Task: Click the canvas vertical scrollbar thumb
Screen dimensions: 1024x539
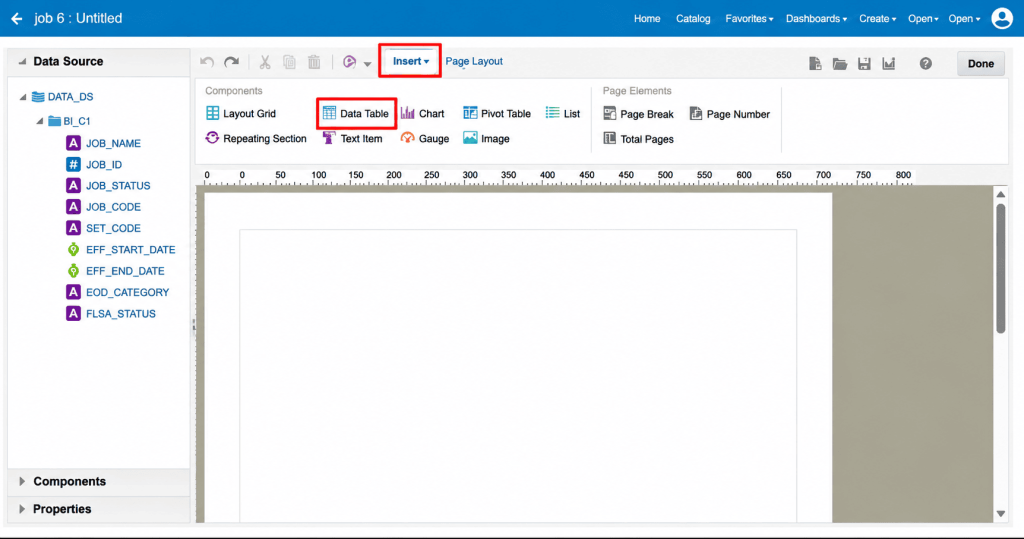Action: point(1000,269)
